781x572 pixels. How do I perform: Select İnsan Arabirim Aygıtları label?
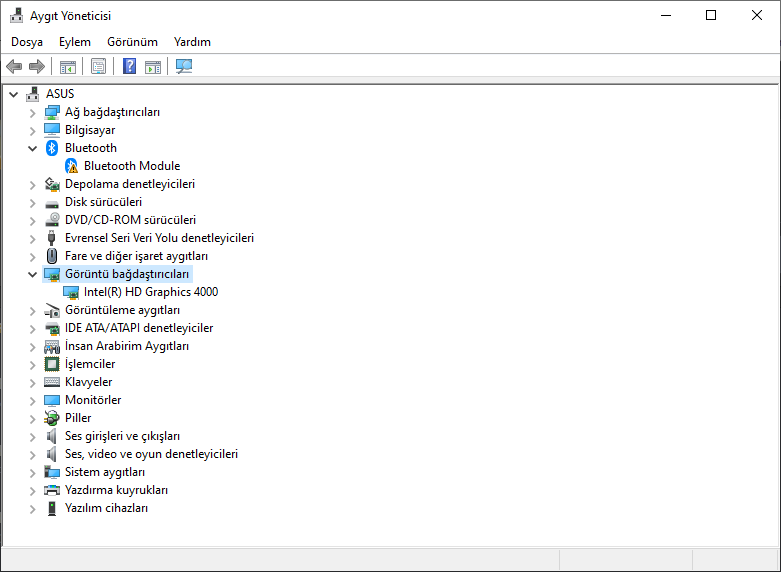127,346
